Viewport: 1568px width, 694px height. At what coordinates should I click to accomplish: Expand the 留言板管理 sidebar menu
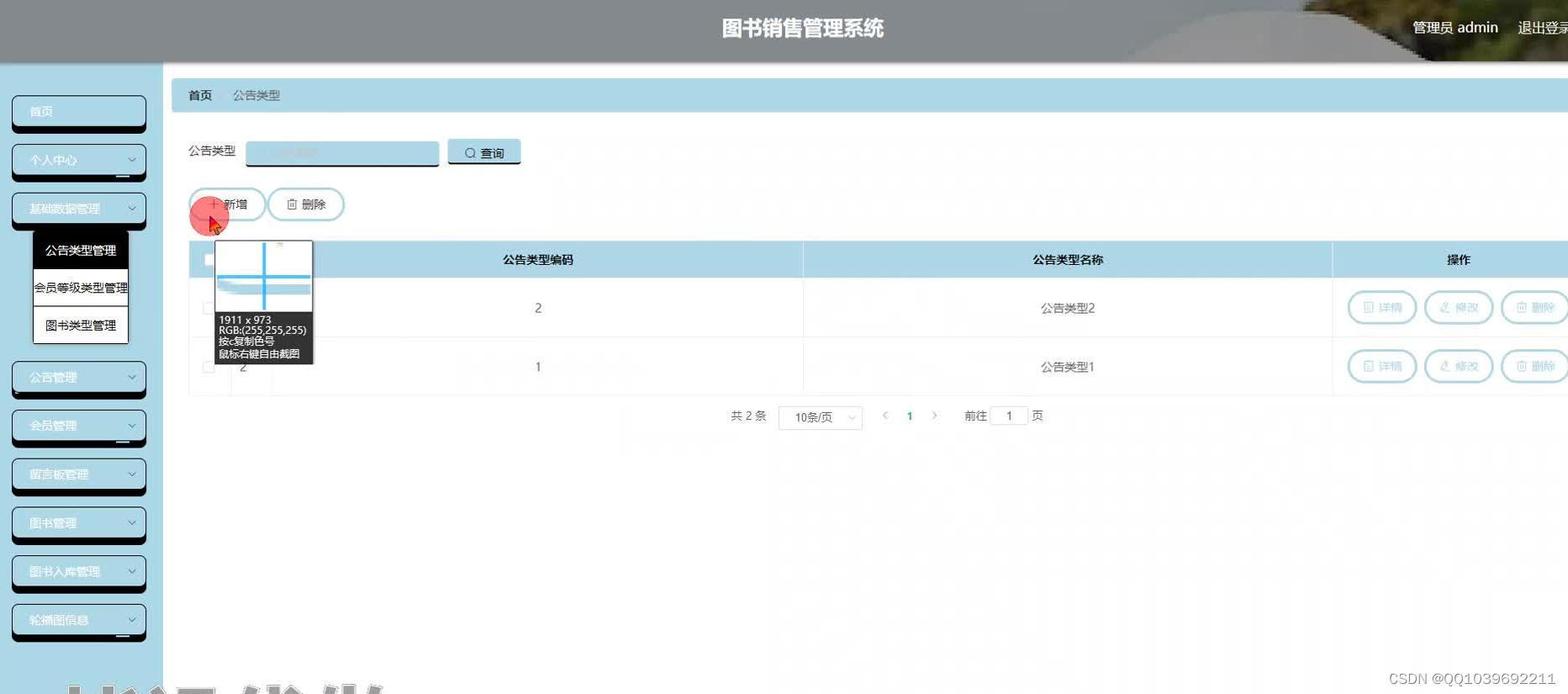pyautogui.click(x=79, y=475)
